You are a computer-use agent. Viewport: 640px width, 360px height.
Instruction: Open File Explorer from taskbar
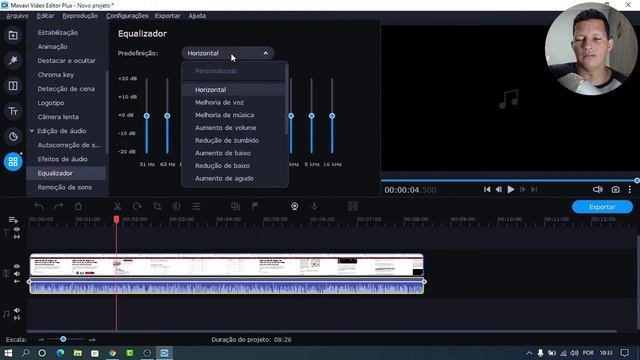click(x=78, y=353)
